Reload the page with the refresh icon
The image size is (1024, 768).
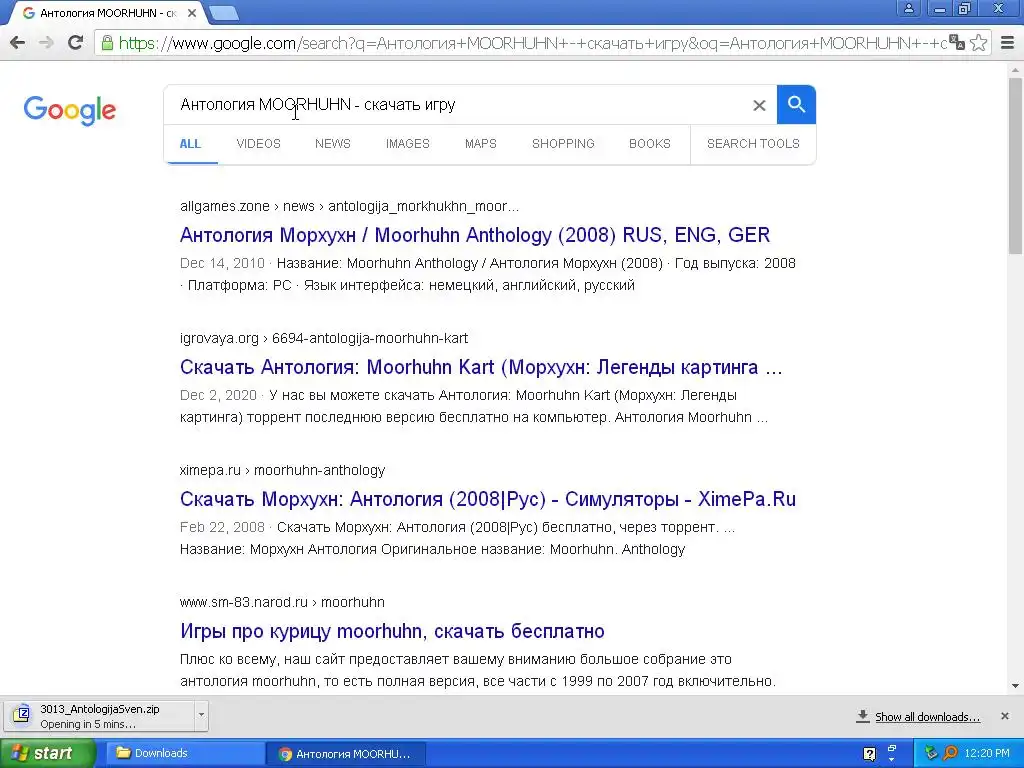[x=76, y=43]
